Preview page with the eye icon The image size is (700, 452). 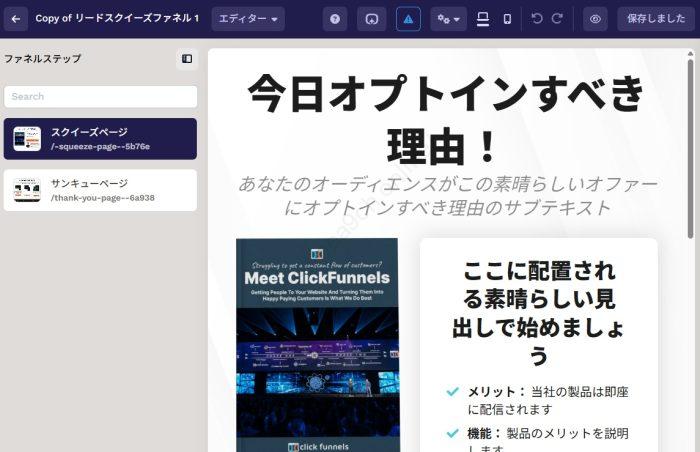coord(595,19)
